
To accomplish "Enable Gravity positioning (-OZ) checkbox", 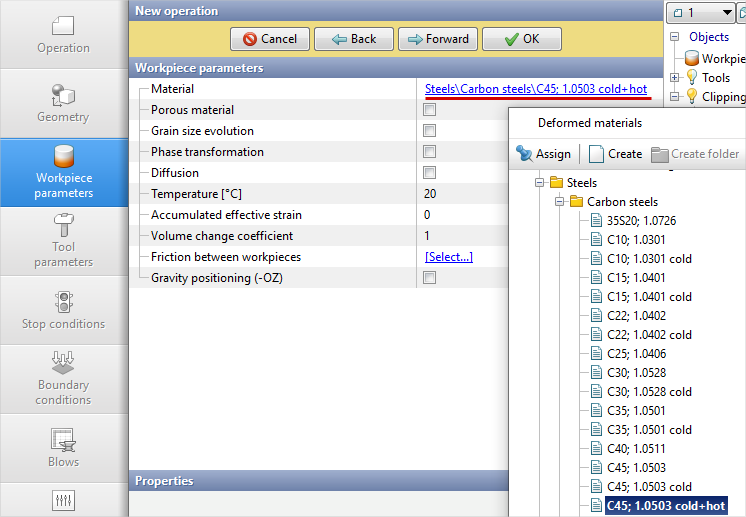I will pos(429,278).
